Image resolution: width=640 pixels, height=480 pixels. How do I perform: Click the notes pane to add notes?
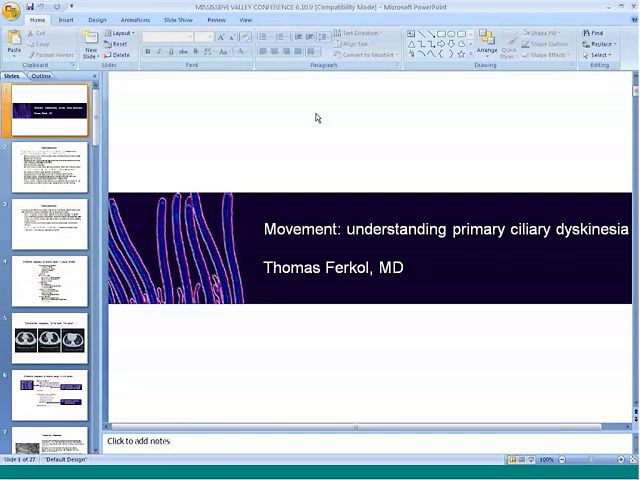pos(367,441)
